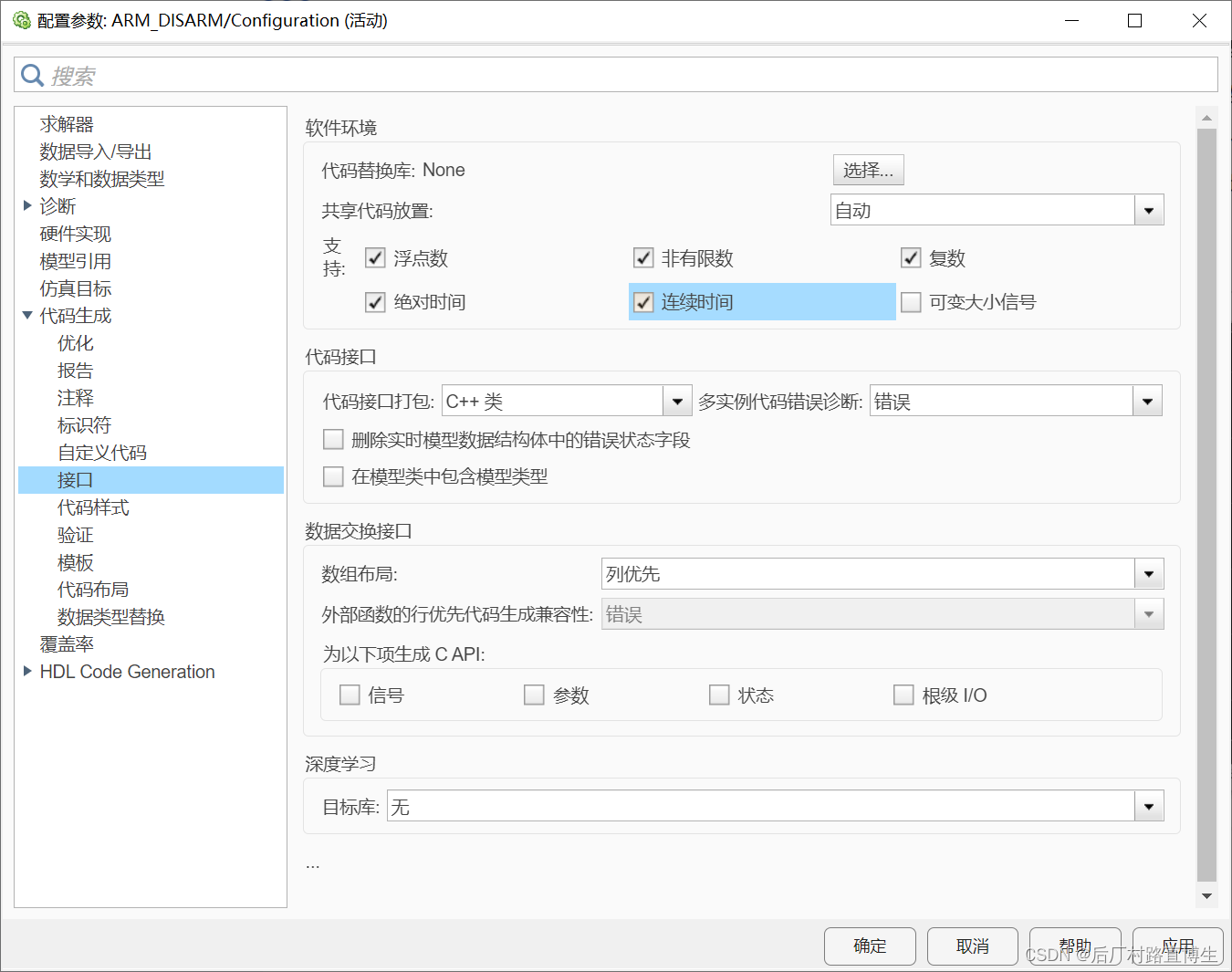Enable C API for 信号

(x=350, y=695)
